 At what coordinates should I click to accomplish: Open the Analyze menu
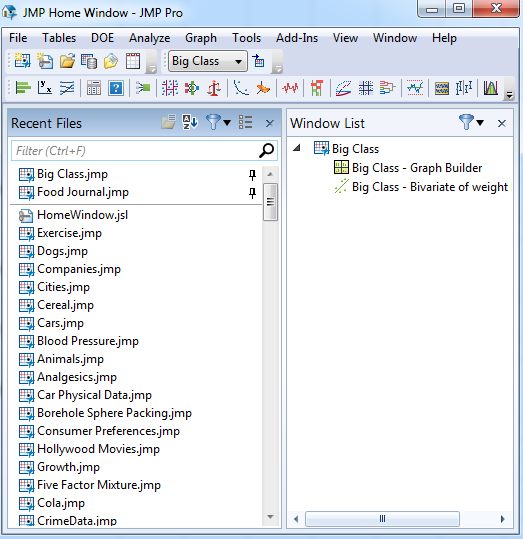pos(150,38)
